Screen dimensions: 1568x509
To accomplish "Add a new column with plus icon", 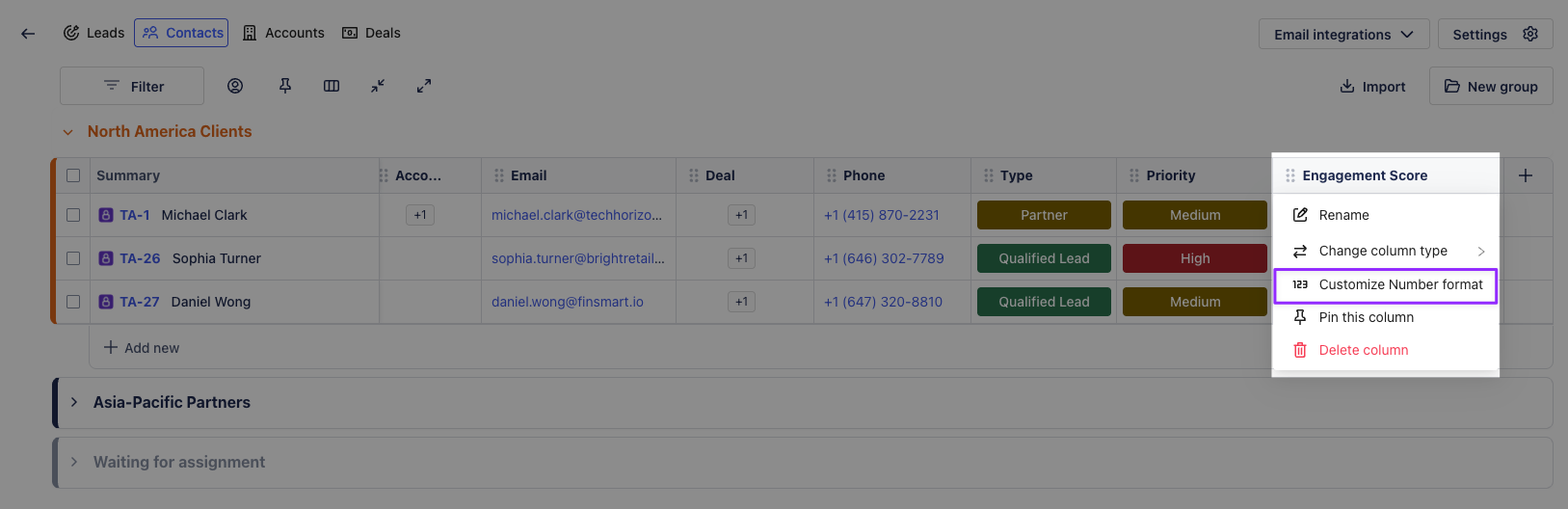I will pos(1526,175).
